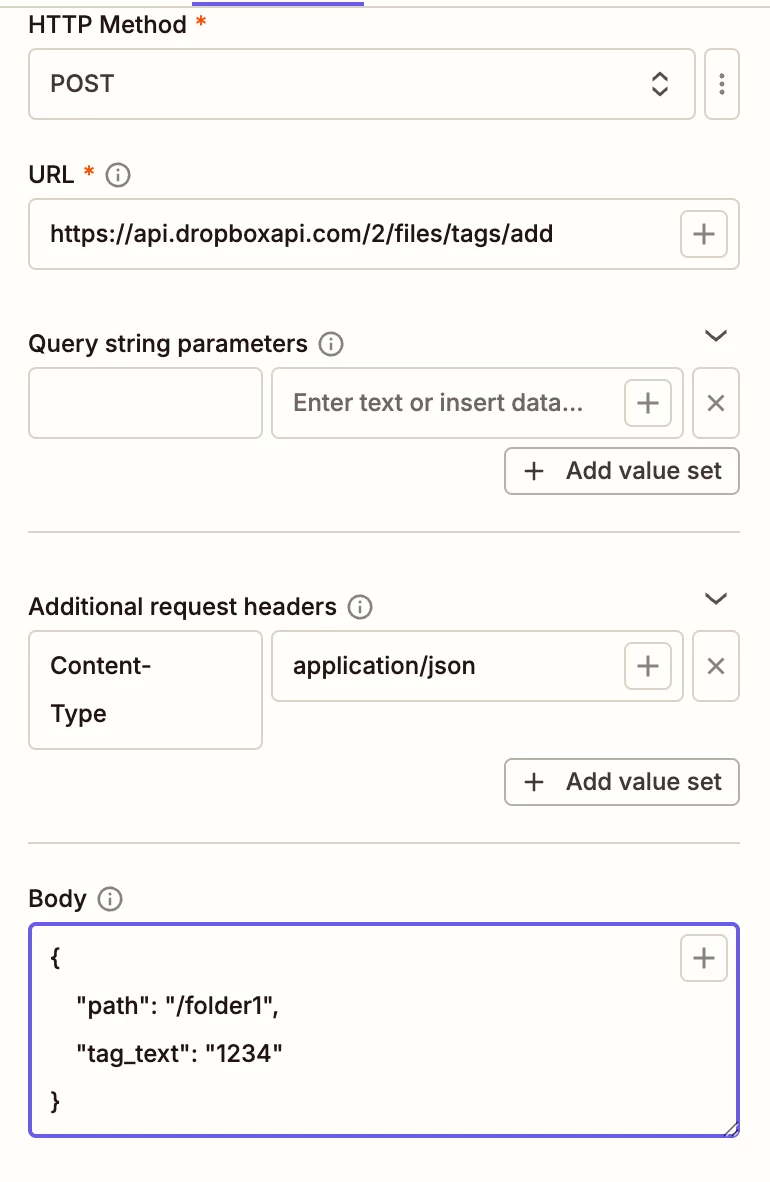Open the info icon beside Body
This screenshot has width=770, height=1182.
pos(110,899)
